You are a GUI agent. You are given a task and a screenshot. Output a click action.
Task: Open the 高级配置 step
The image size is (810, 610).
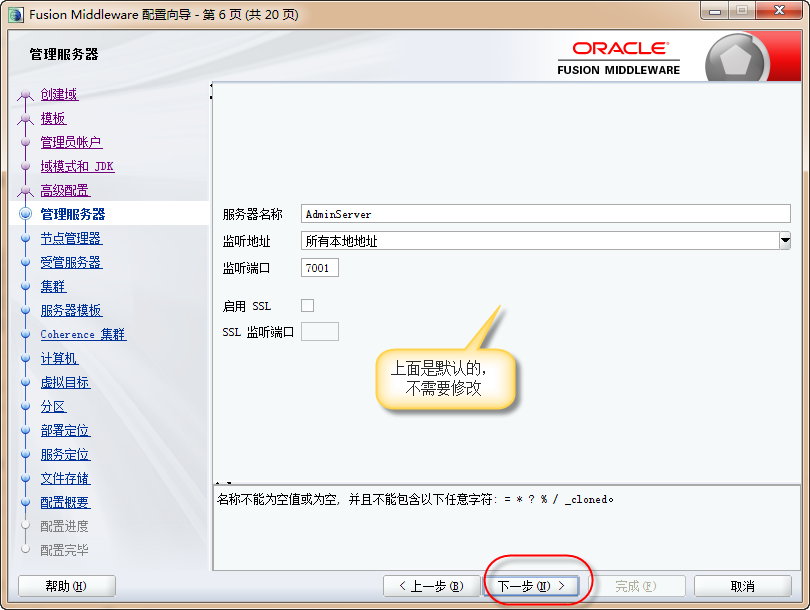point(65,191)
